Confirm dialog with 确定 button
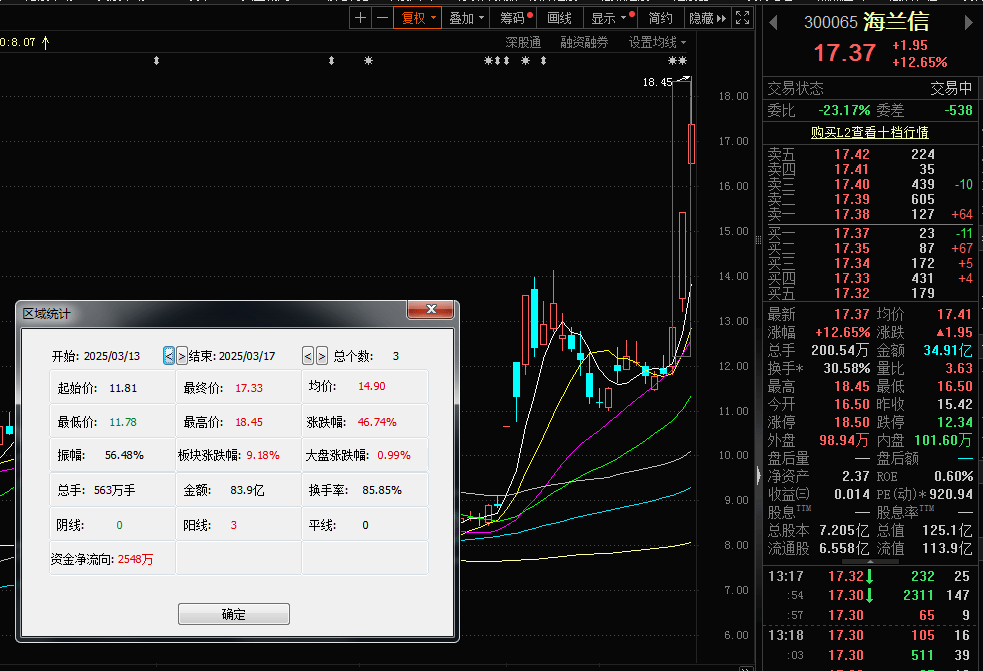983x671 pixels. pos(234,614)
